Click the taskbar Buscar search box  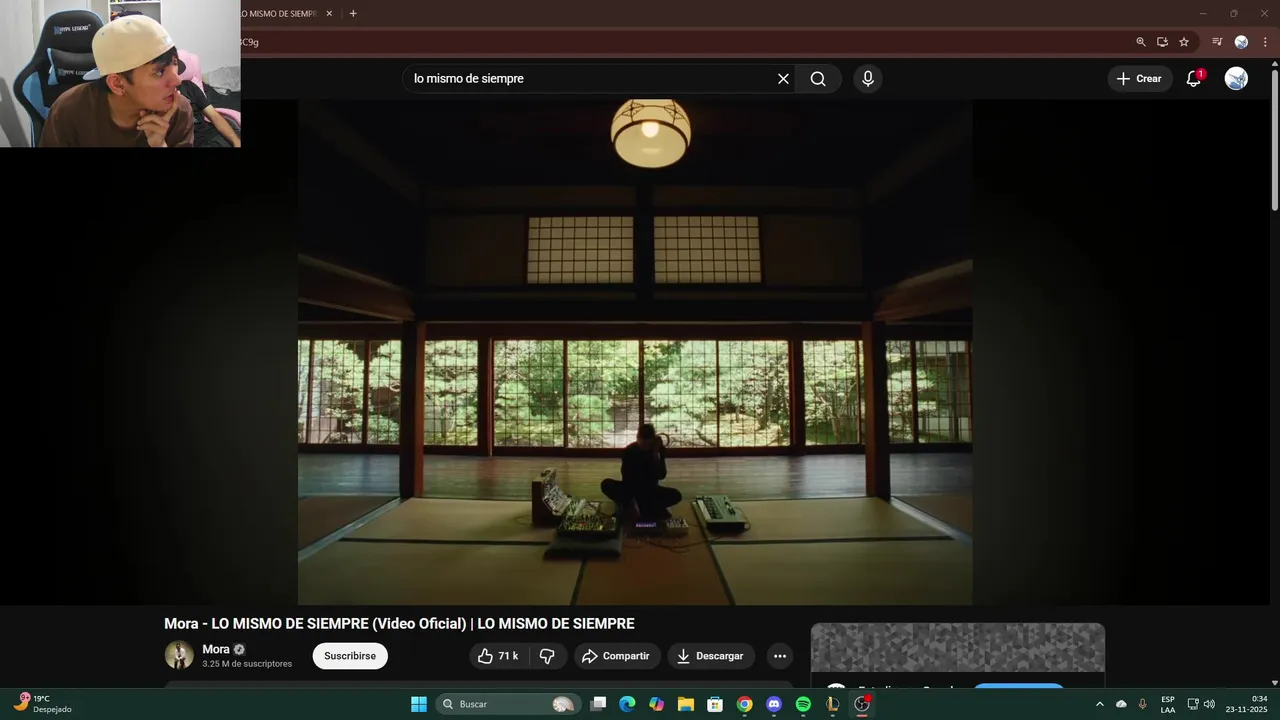[x=507, y=704]
